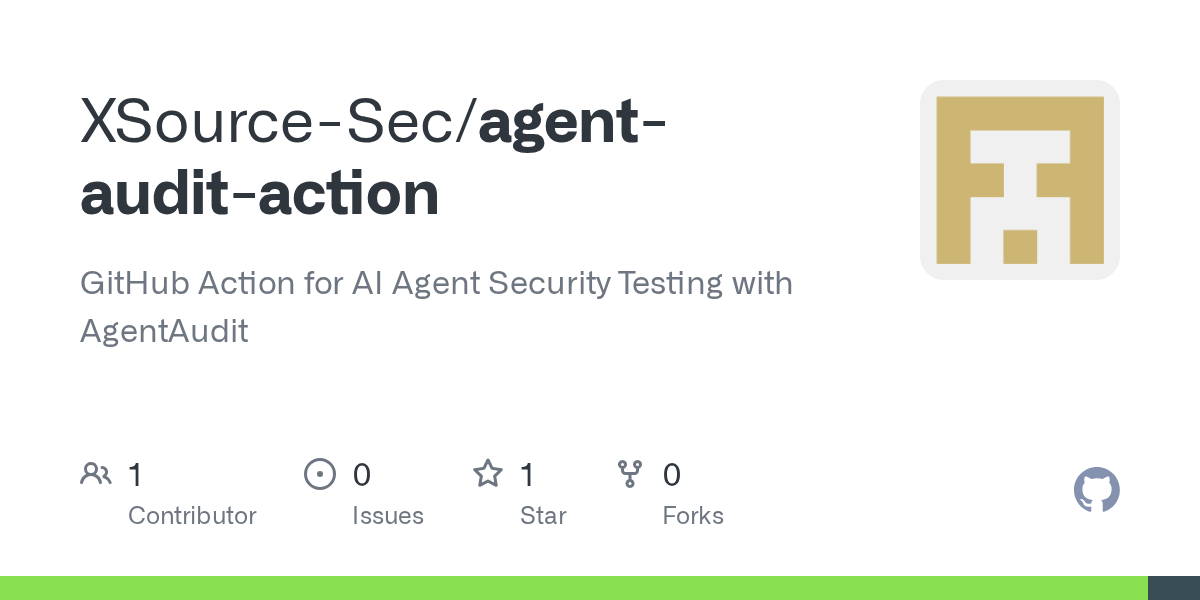Open the XSource-Sec gold avatar image
Viewport: 1200px width, 600px height.
click(1019, 180)
